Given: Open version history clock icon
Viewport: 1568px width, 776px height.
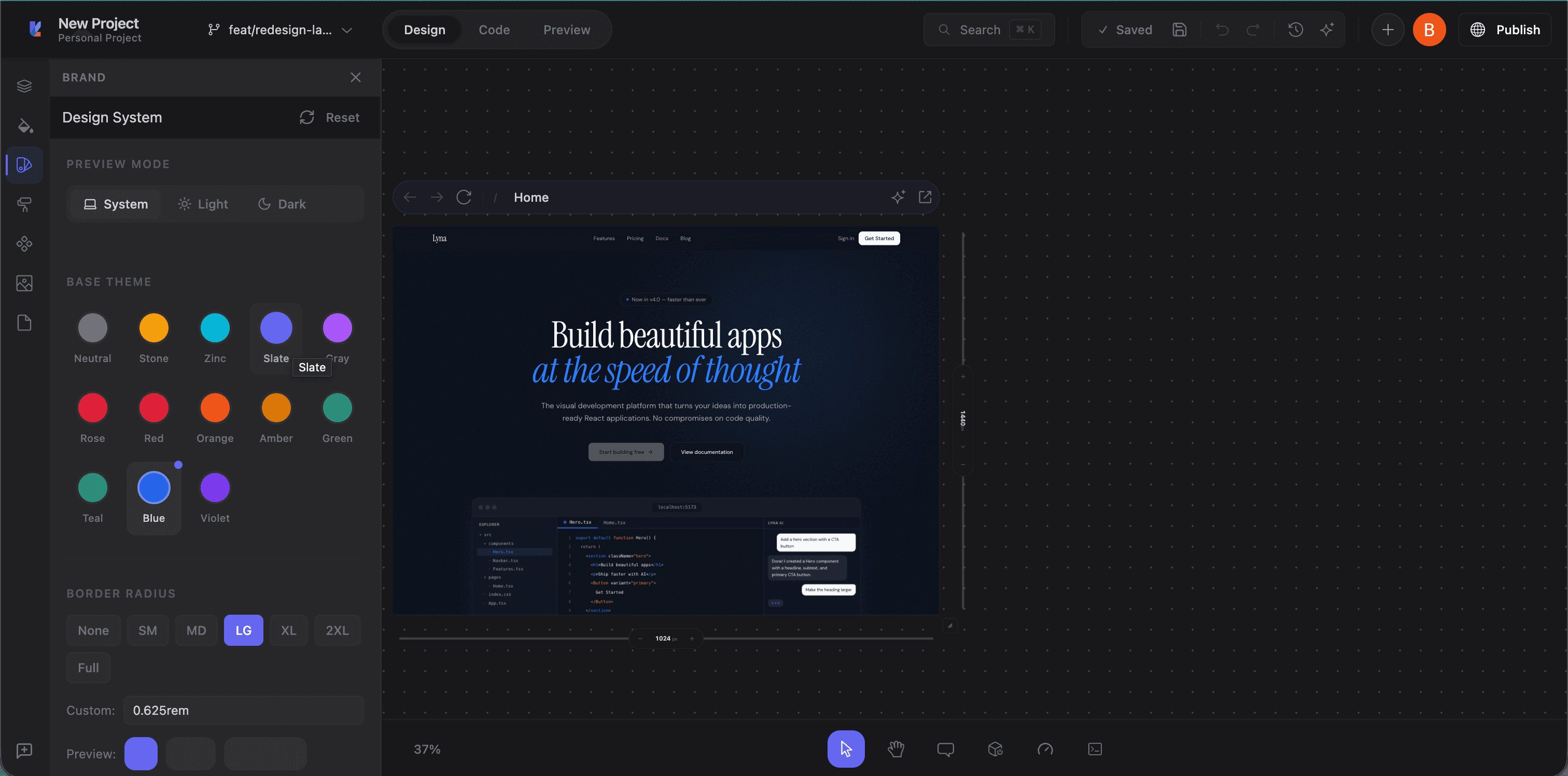Looking at the screenshot, I should click(1295, 30).
